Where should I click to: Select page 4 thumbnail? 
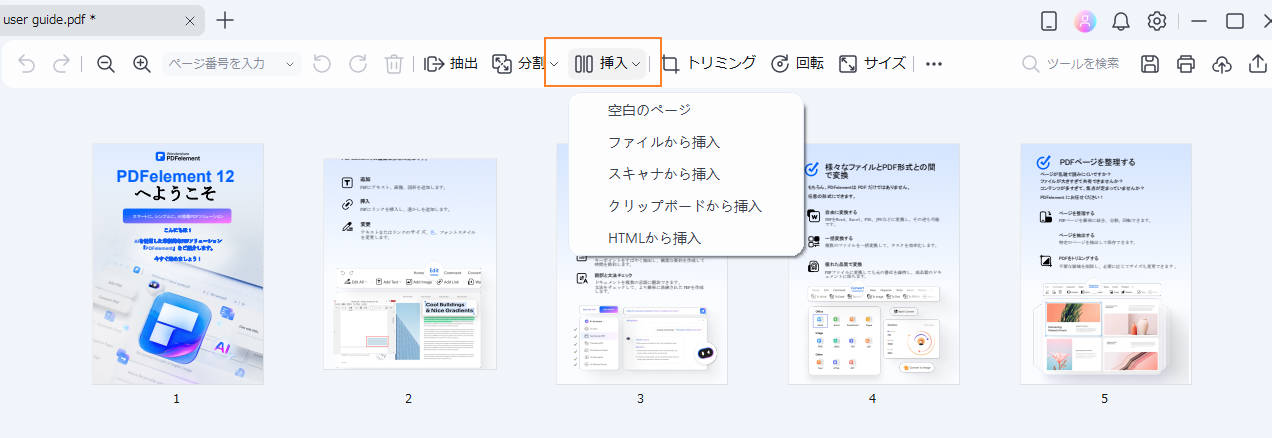click(874, 264)
